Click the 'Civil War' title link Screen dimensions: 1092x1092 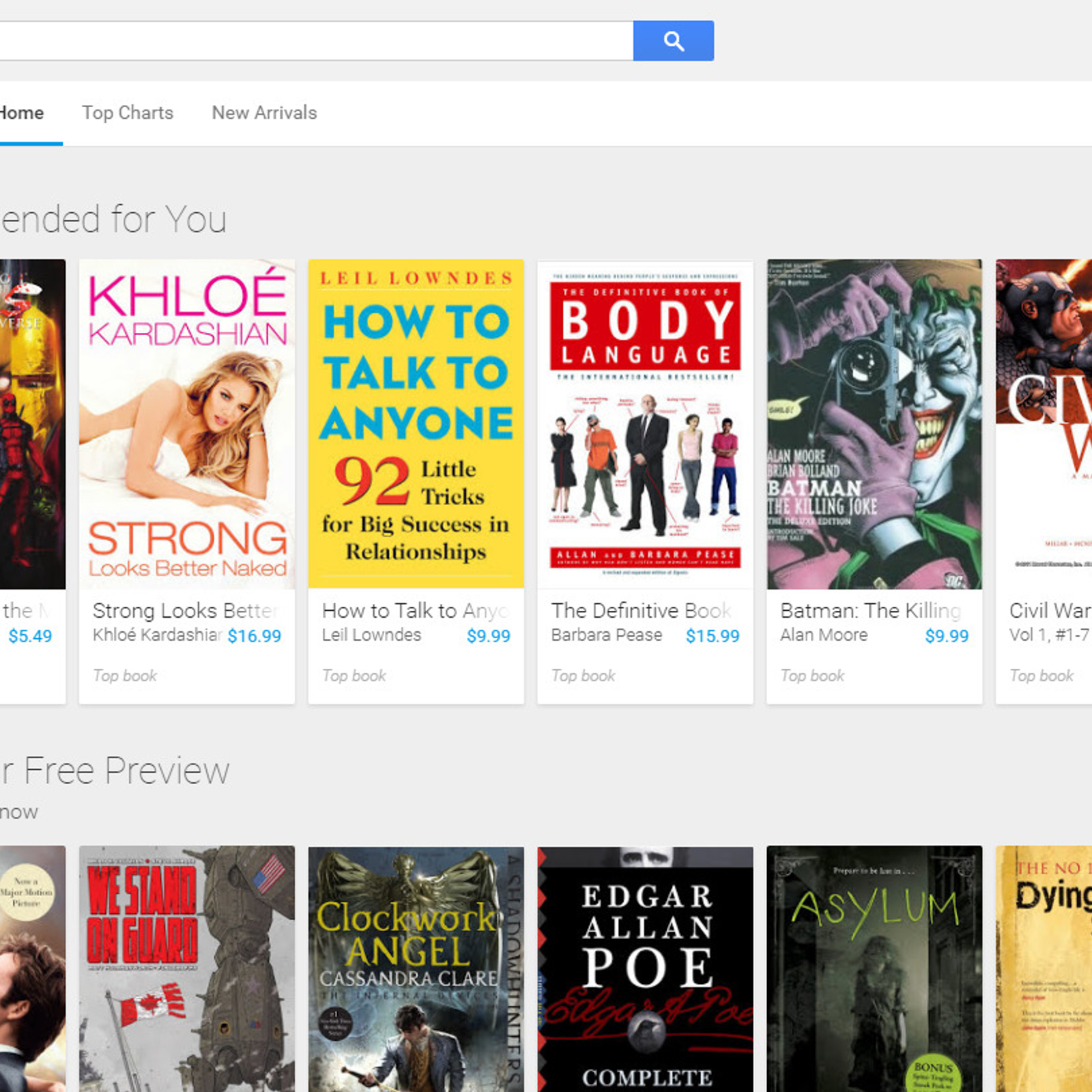(x=1050, y=610)
